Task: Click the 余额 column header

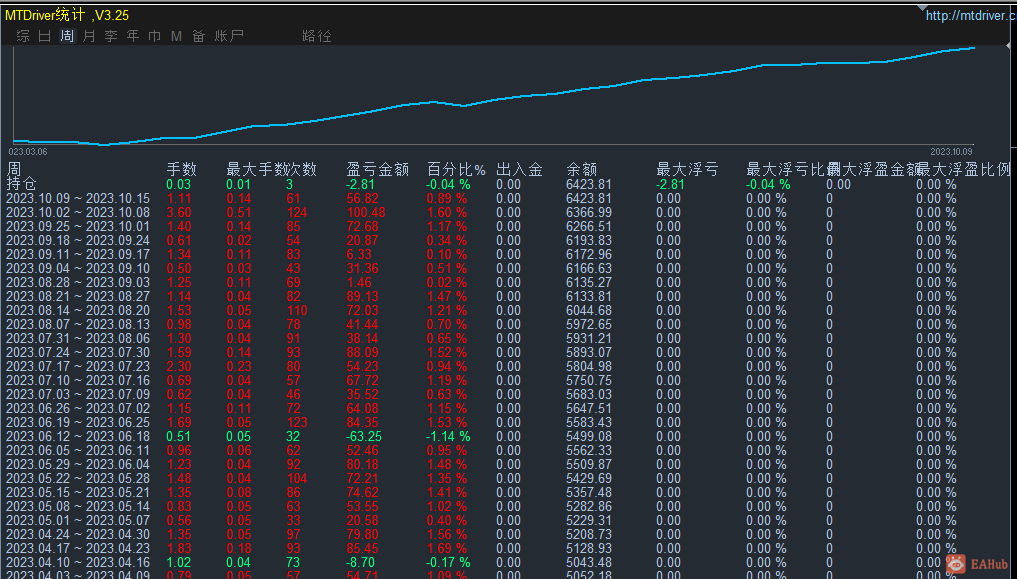Action: pos(581,170)
